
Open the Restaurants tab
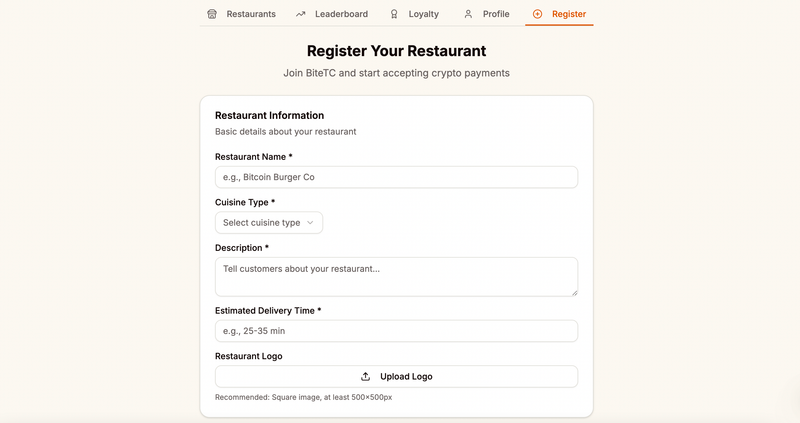pos(250,14)
